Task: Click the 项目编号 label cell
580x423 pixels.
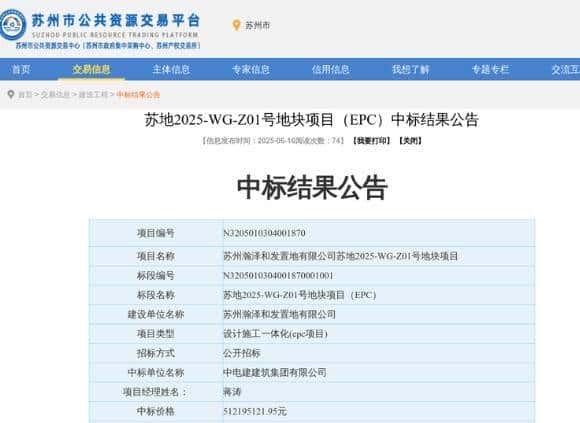Action: 156,233
